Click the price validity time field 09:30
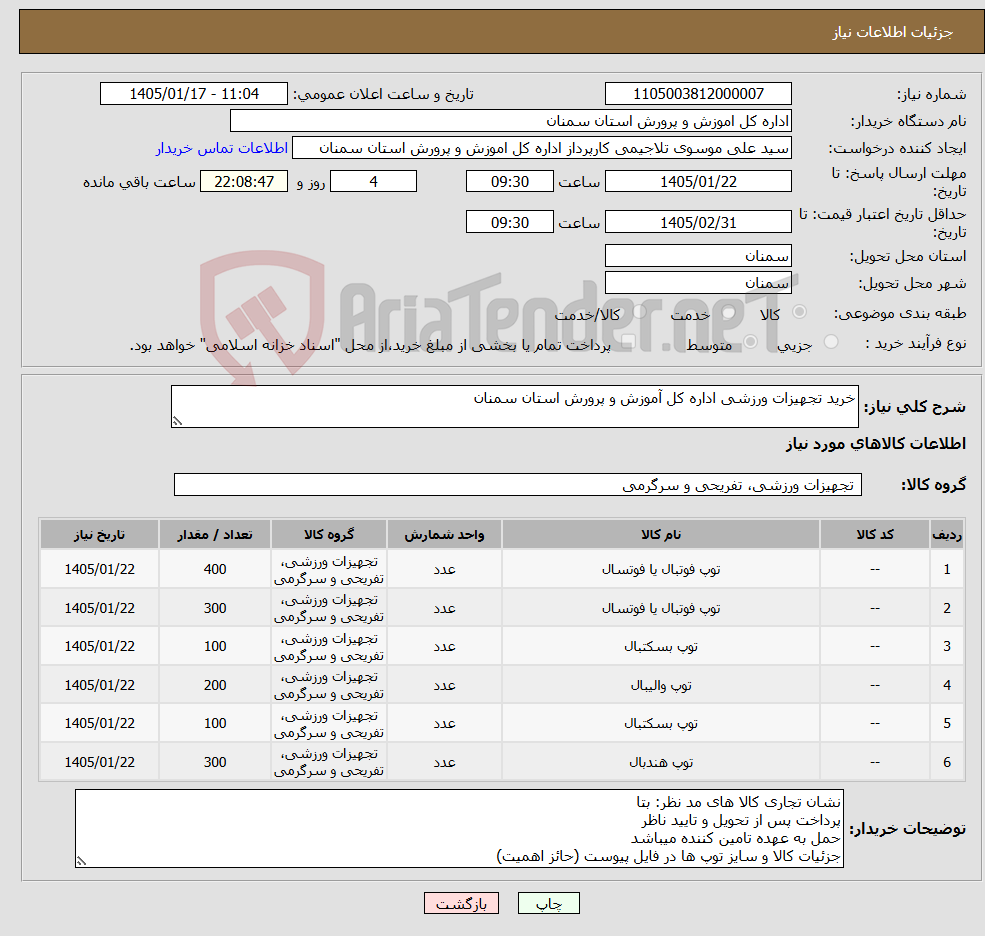The width and height of the screenshot is (985, 936). 509,222
